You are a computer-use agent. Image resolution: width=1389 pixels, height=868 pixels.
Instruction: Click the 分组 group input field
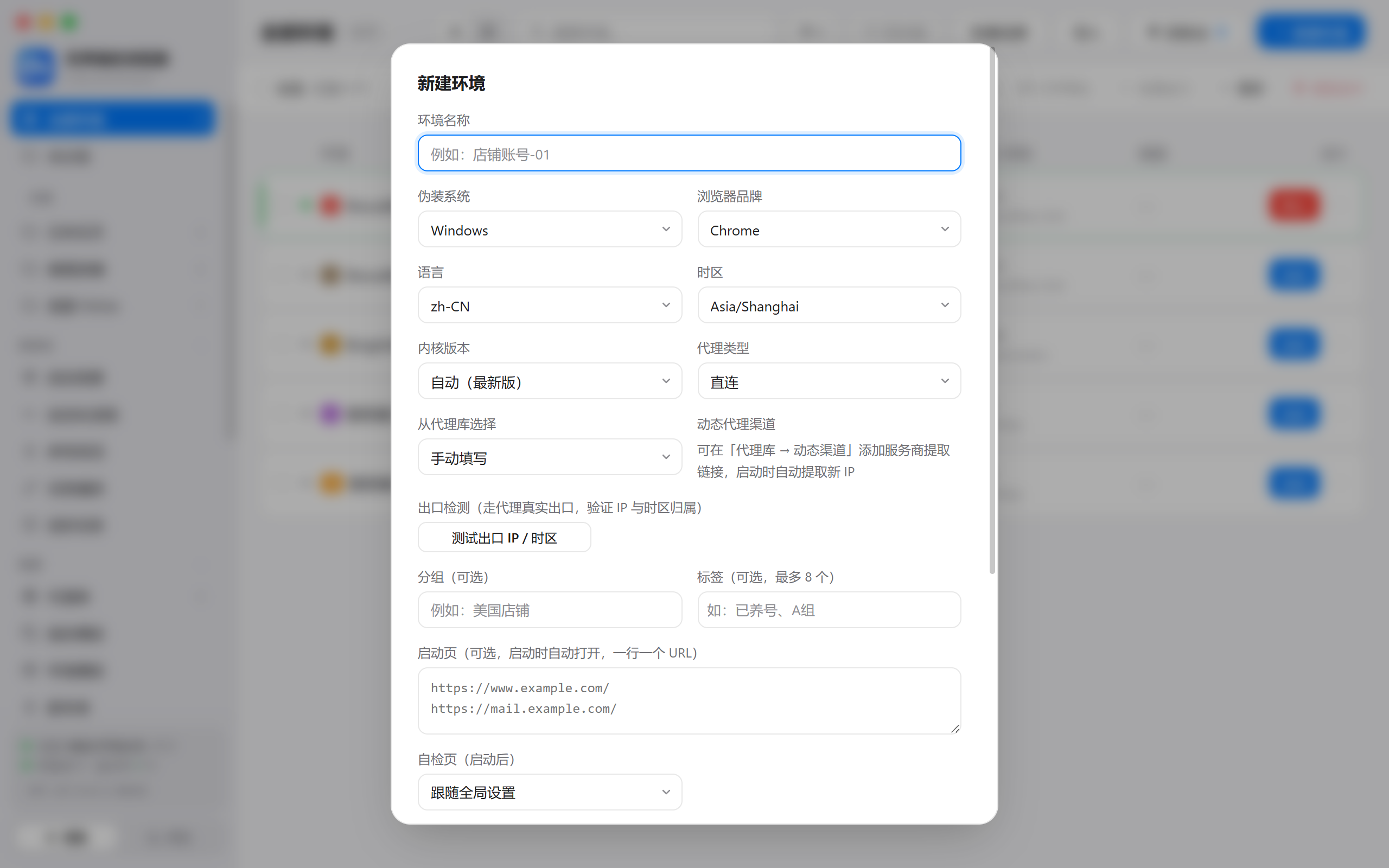(x=550, y=610)
